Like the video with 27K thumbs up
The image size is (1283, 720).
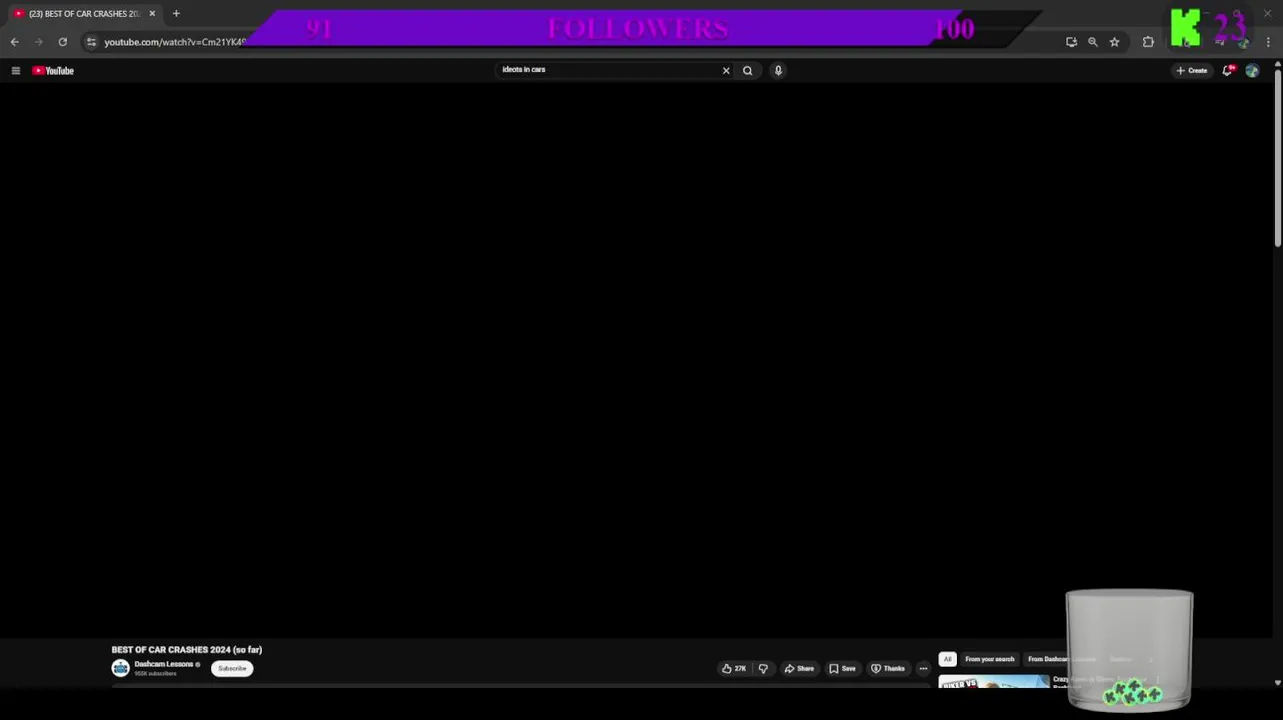[x=734, y=668]
